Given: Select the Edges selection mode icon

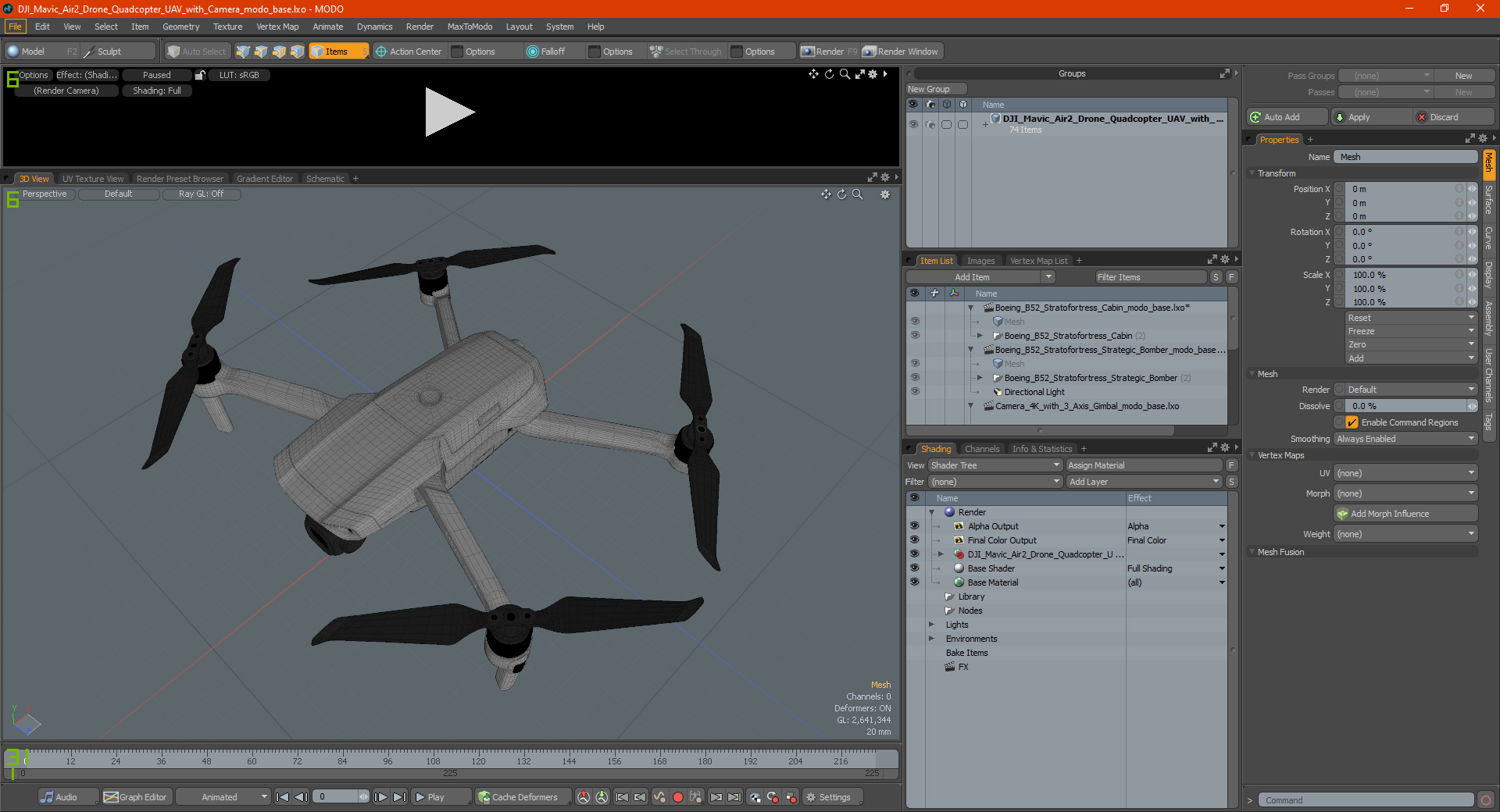Looking at the screenshot, I should pyautogui.click(x=261, y=52).
